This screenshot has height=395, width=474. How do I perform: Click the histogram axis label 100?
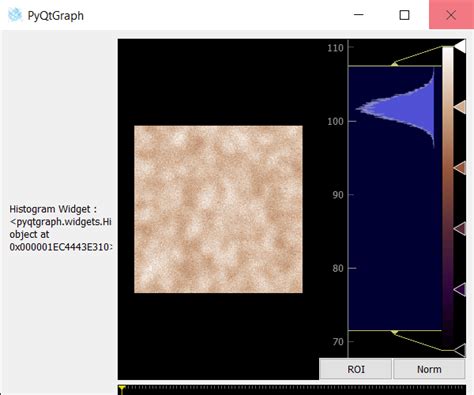coord(335,121)
